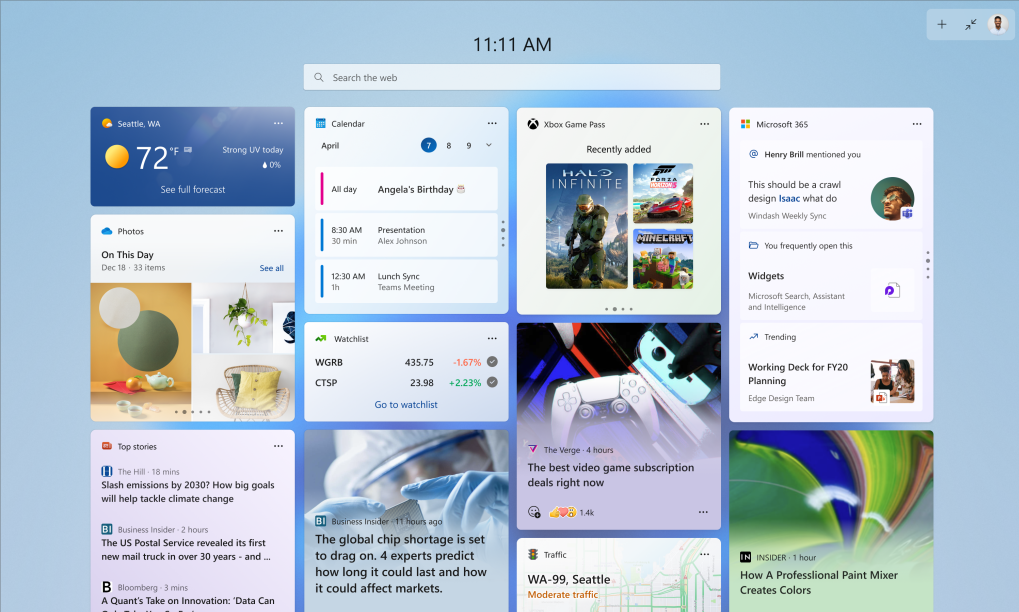Click the Watchlist widget icon
Screen dimensions: 1019x612
(320, 338)
